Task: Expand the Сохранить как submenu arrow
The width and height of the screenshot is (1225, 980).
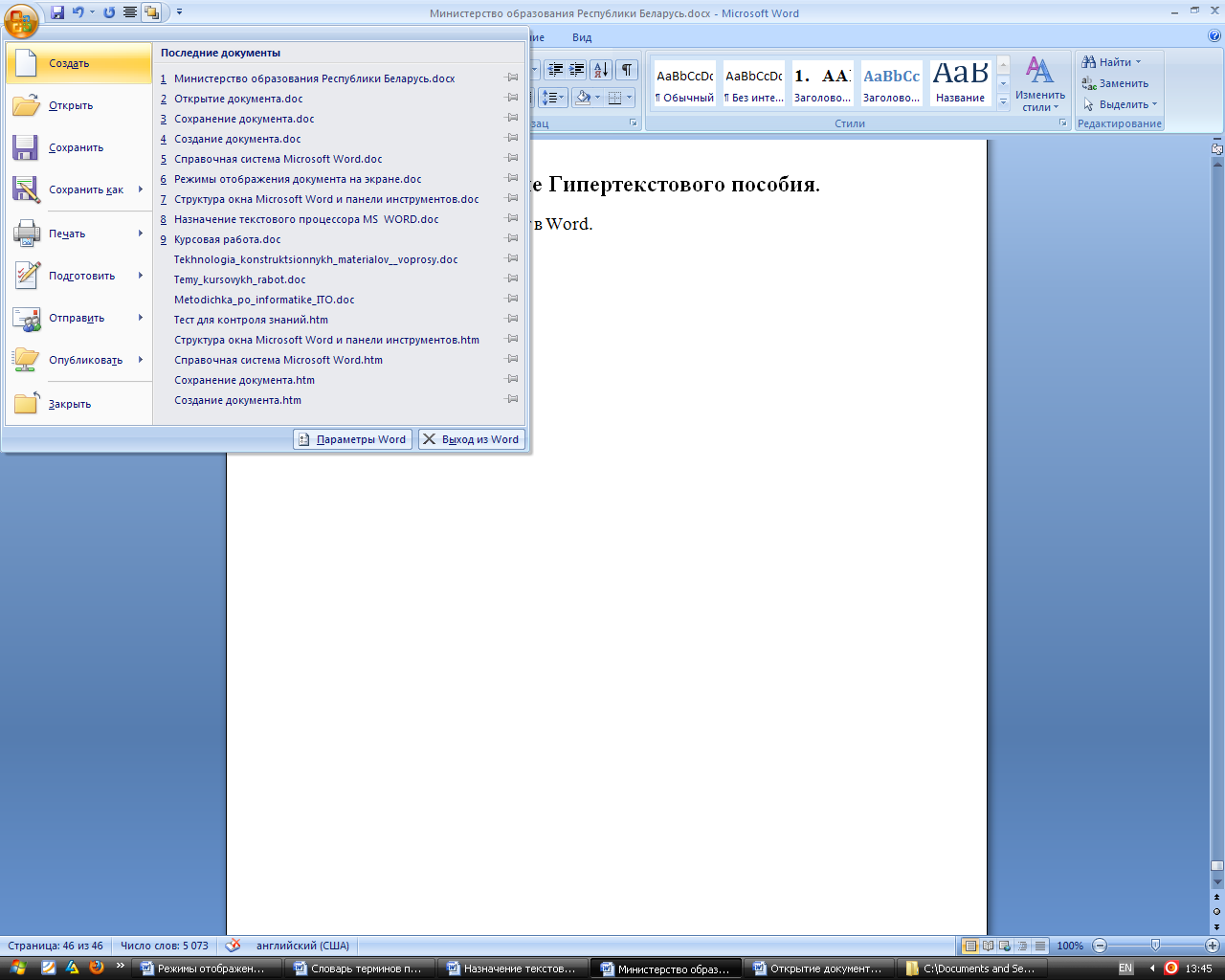Action: pyautogui.click(x=141, y=189)
